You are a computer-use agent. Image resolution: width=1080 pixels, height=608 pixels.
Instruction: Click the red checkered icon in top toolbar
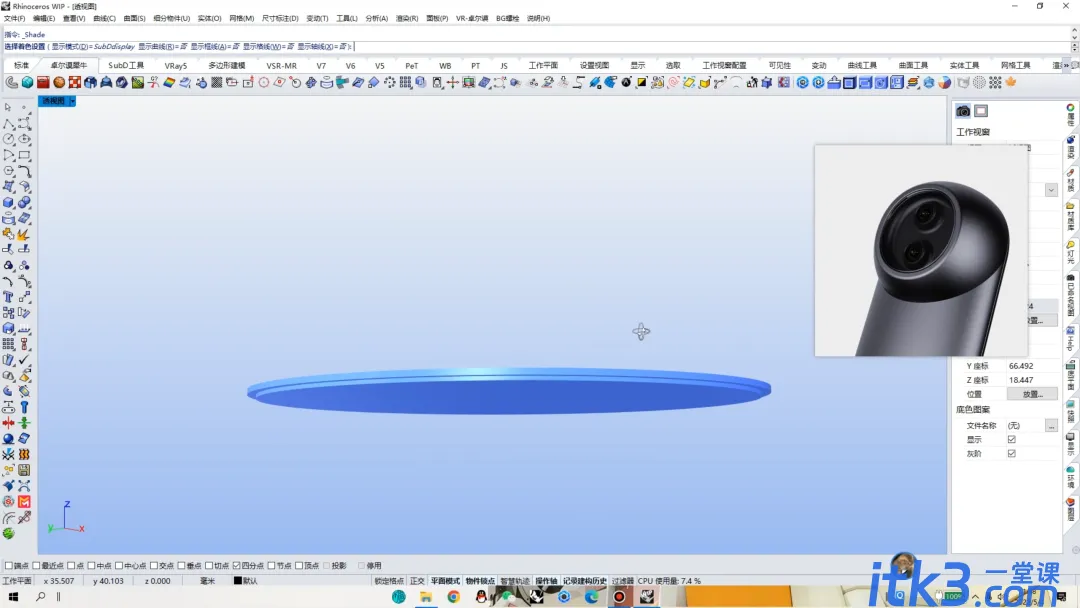(74, 83)
